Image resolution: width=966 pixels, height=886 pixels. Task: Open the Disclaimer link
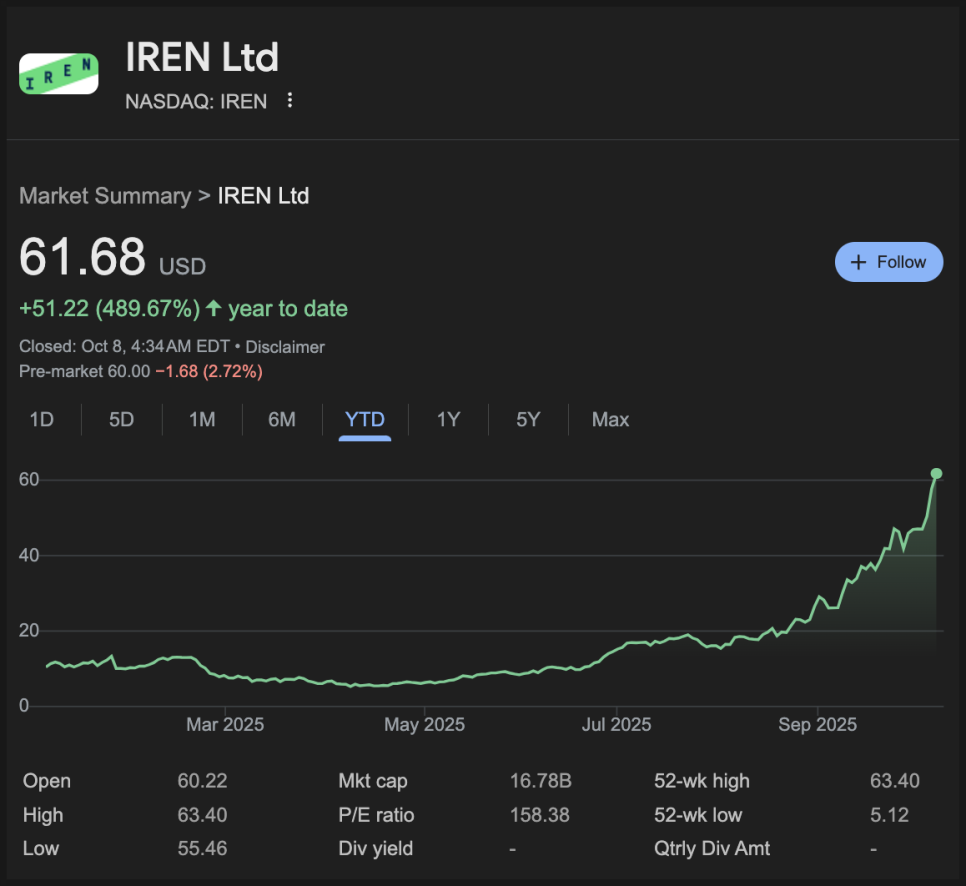pyautogui.click(x=285, y=347)
